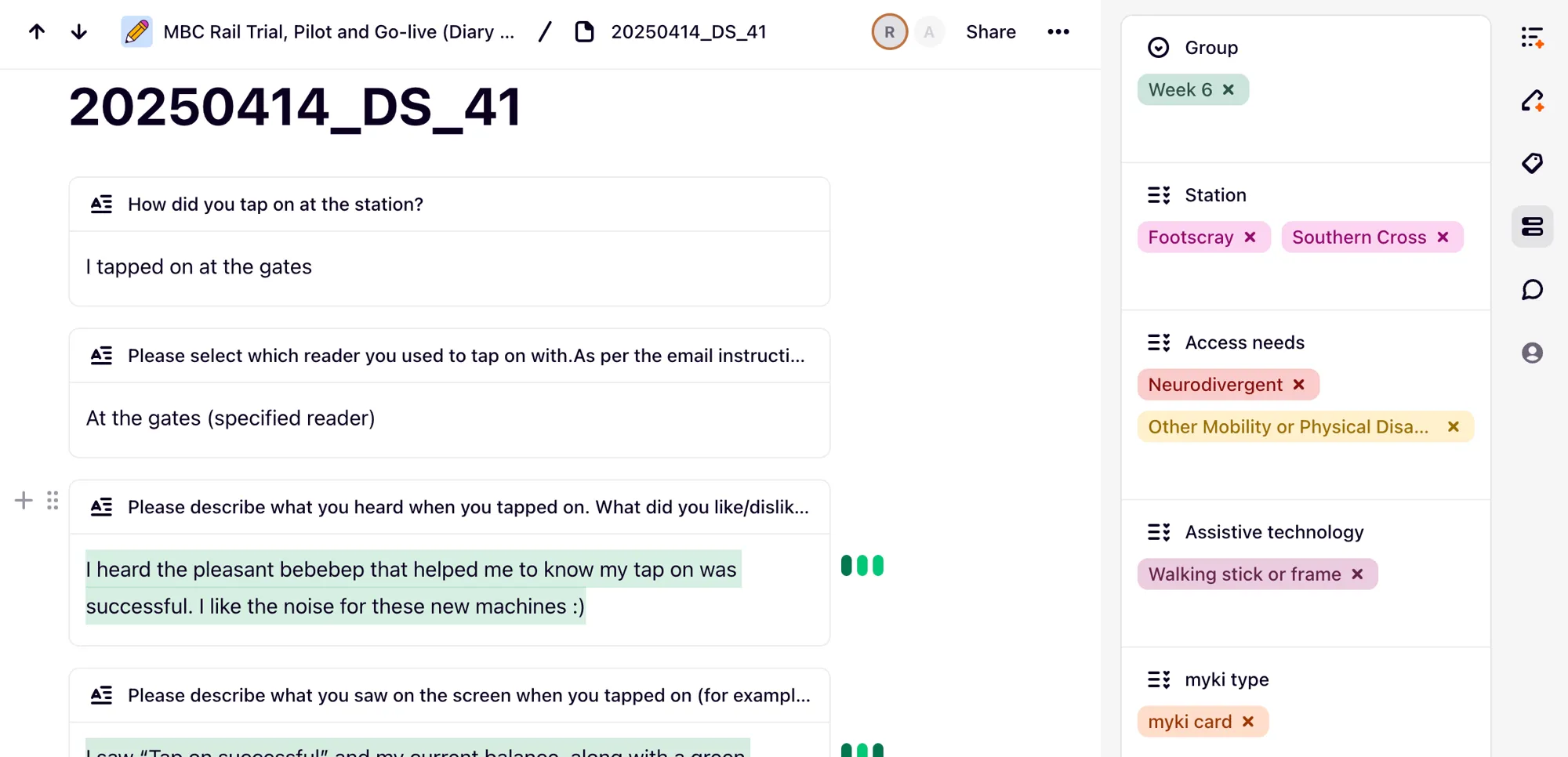Go to previous note with up arrow

coord(37,32)
